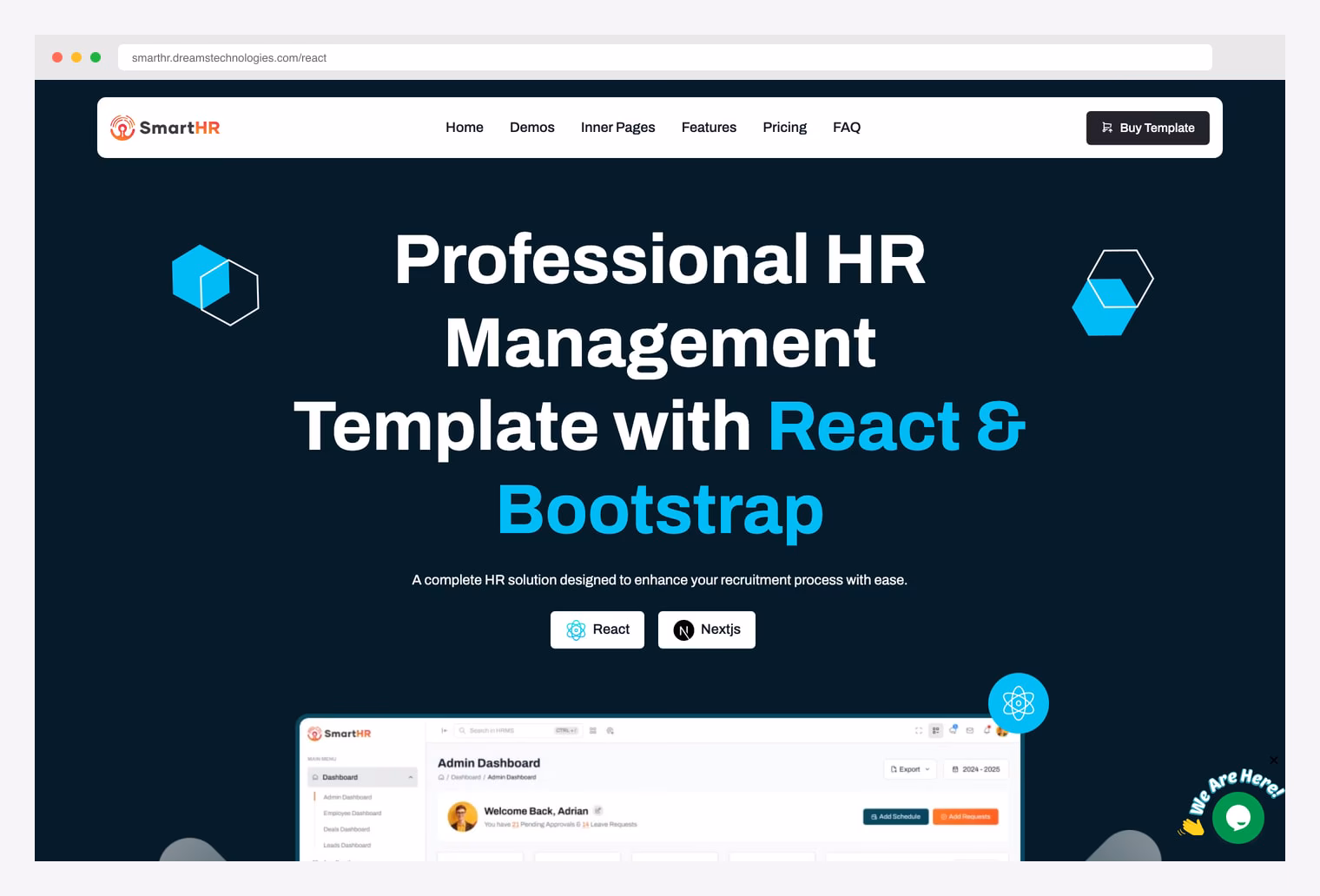Select Admin Dashboard in preview sidebar
This screenshot has width=1320, height=896.
(x=347, y=797)
